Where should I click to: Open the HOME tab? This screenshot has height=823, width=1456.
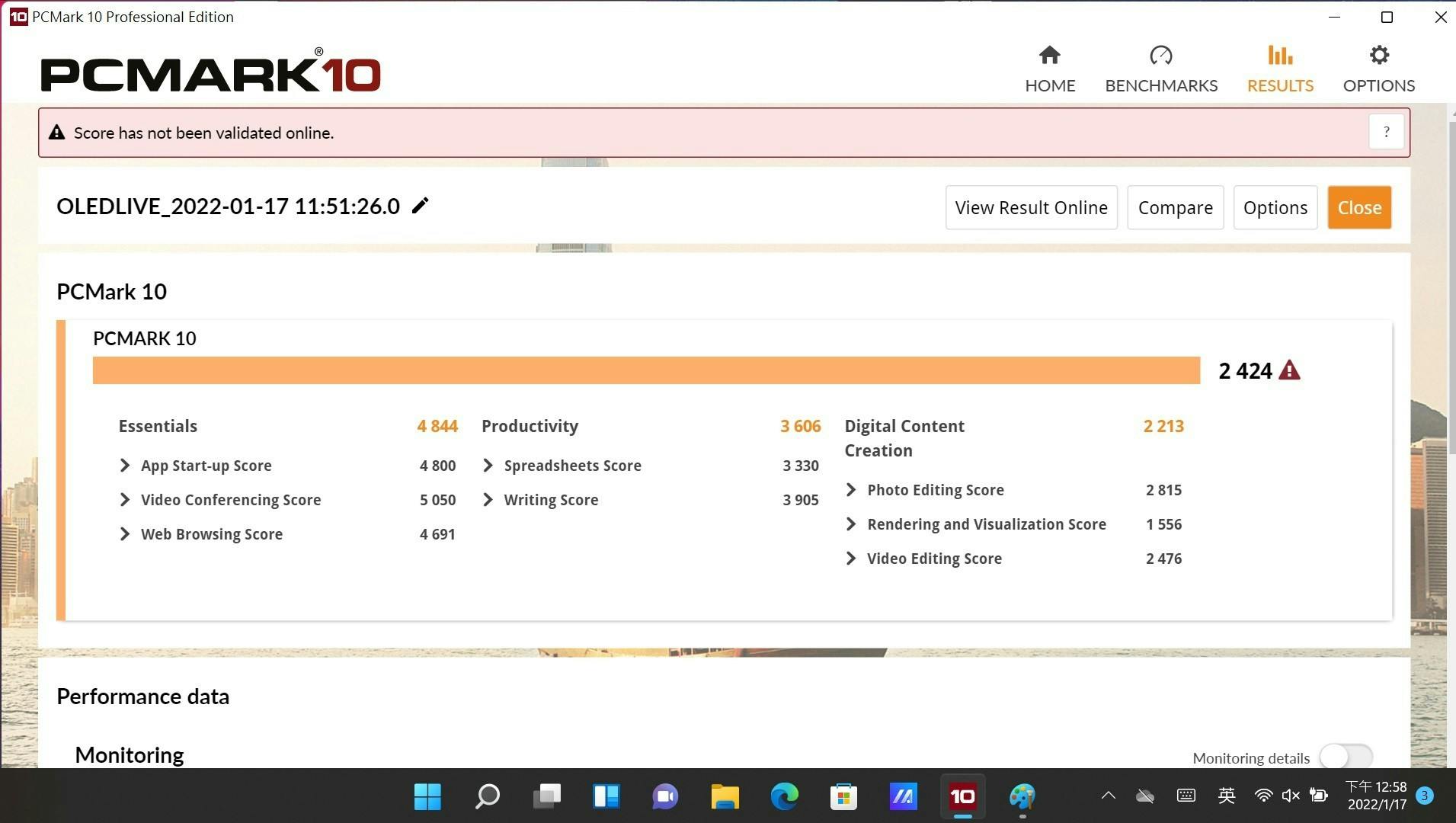(x=1050, y=69)
